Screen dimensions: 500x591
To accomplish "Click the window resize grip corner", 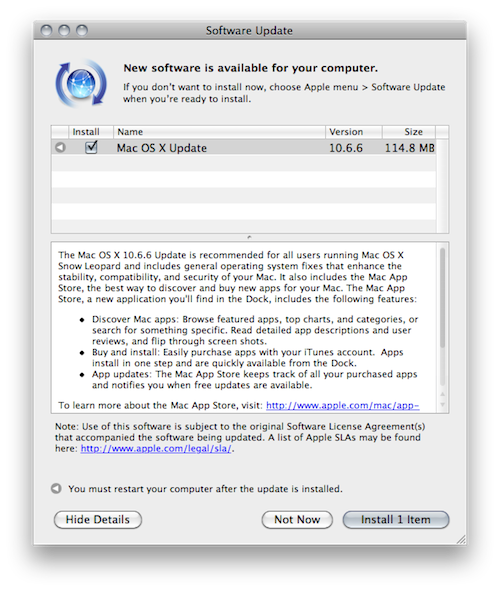I will 461,539.
